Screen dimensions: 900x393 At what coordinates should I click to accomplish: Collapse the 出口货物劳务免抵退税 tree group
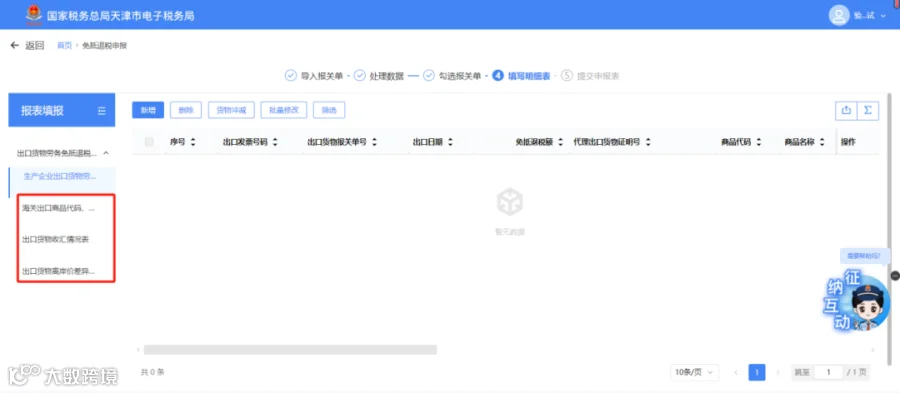point(106,153)
